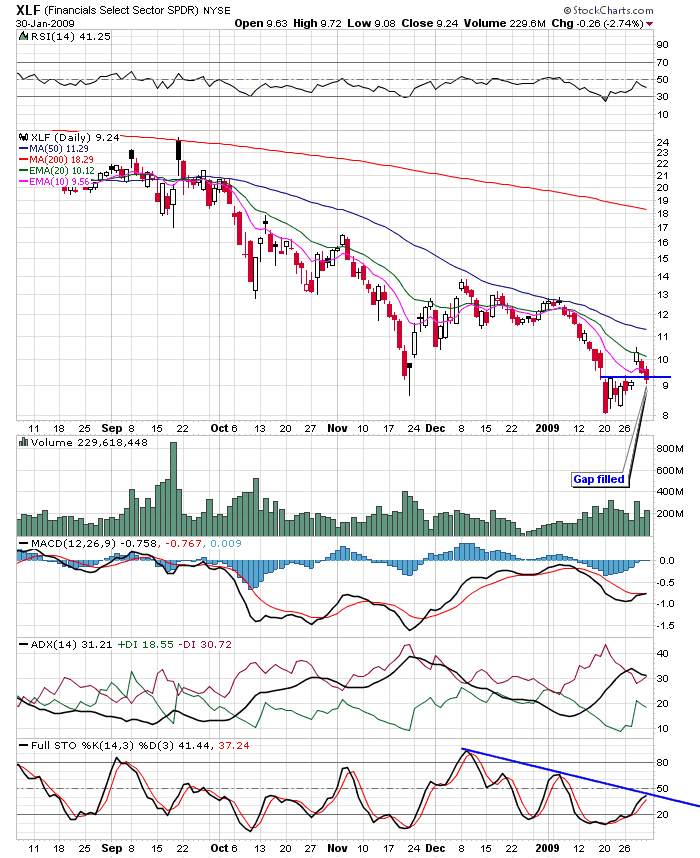Screen dimensions: 700x858
Task: Click the NYSE exchange label
Action: pyautogui.click(x=217, y=10)
